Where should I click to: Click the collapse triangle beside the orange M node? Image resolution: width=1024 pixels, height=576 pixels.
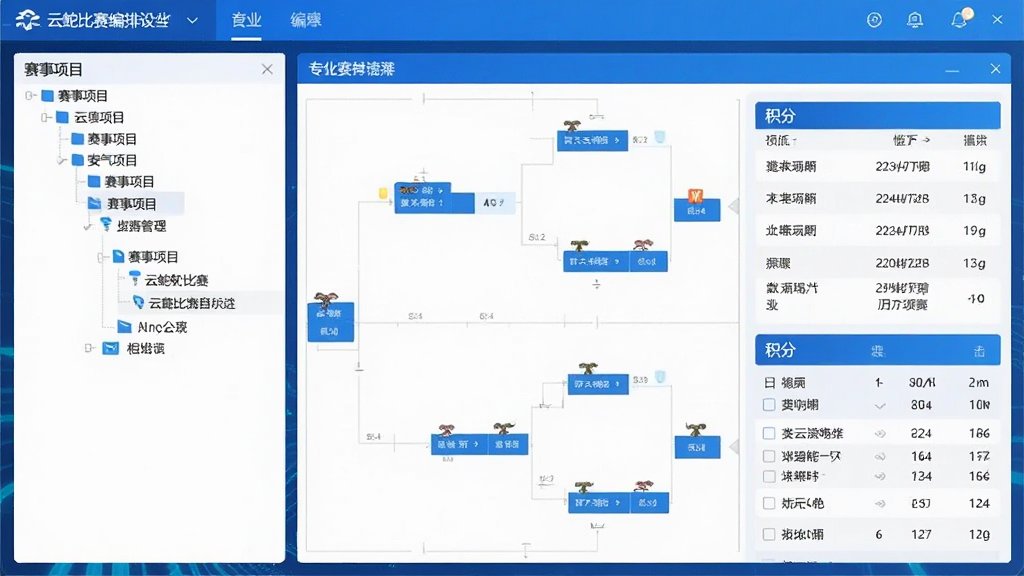point(733,206)
